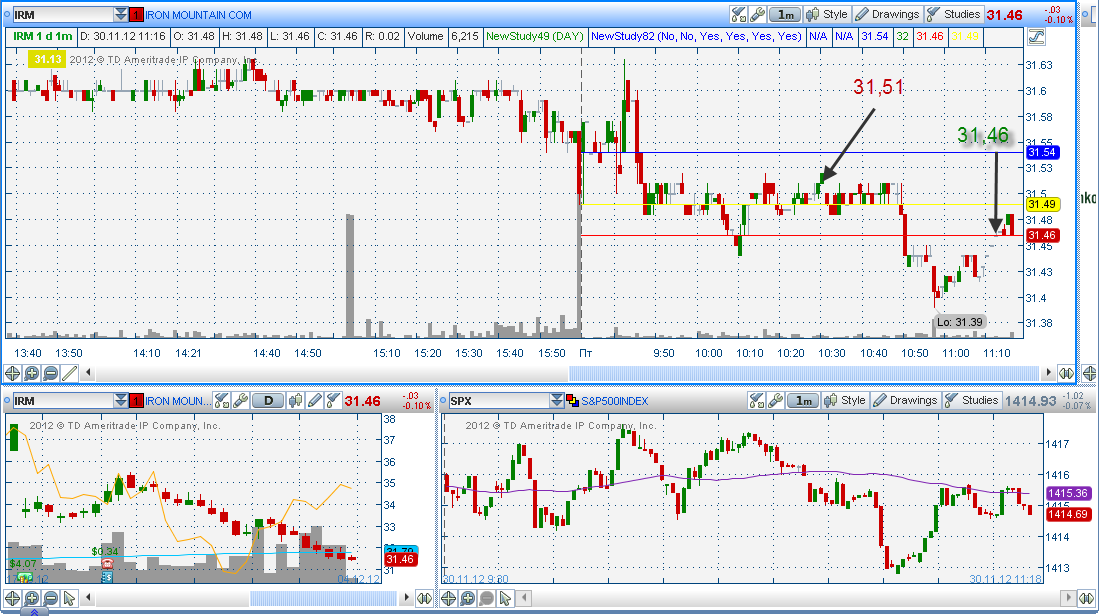
Task: Click the scissors and wrench icon in the top toolbar
Action: point(739,14)
